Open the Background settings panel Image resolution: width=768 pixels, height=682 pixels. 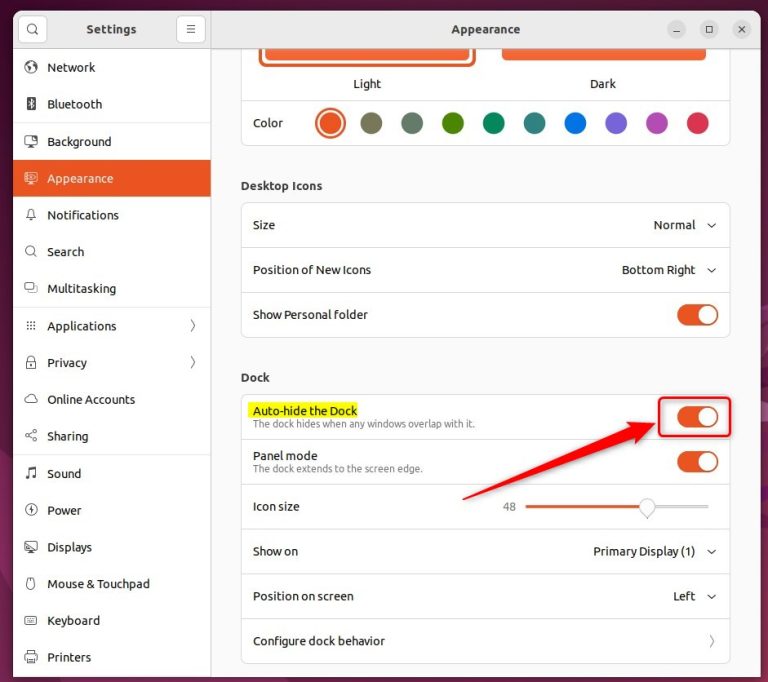click(x=112, y=142)
